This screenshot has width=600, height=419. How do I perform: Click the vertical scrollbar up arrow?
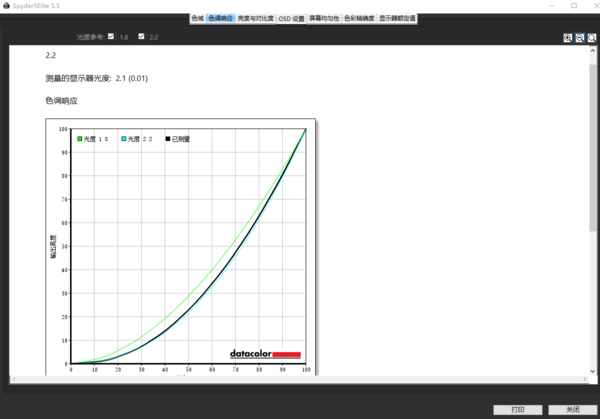point(593,50)
